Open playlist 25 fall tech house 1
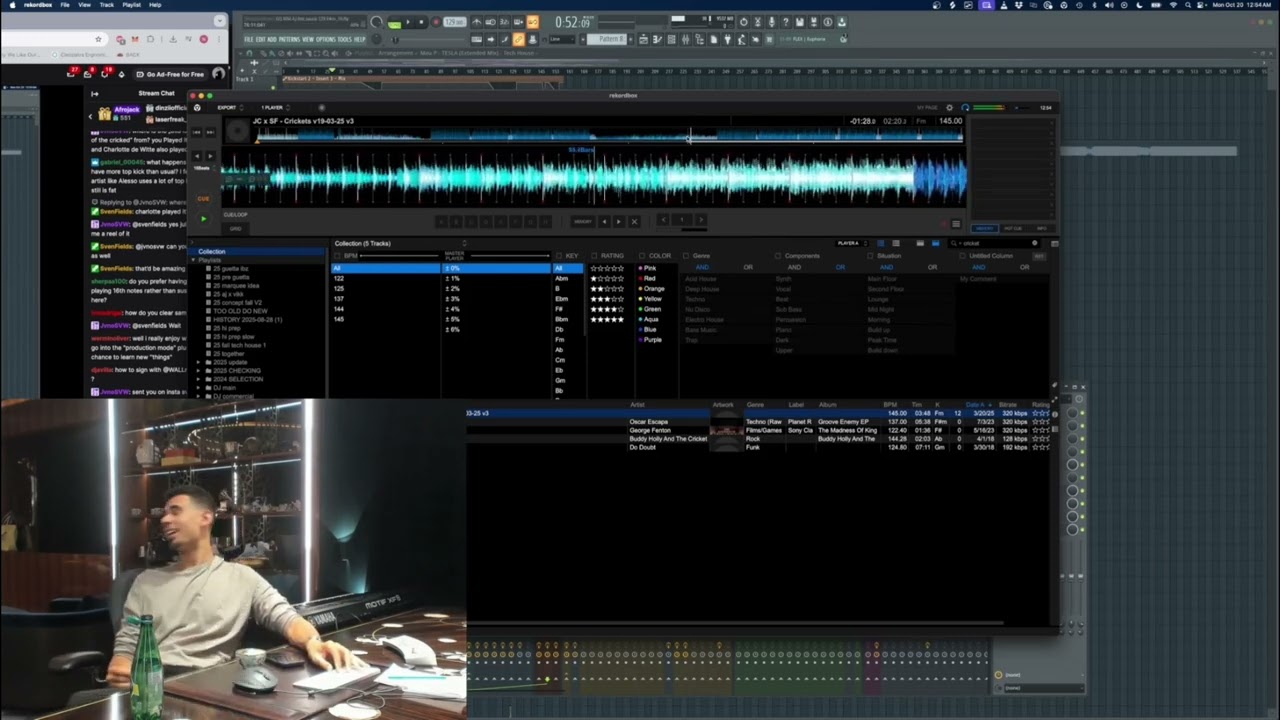The height and width of the screenshot is (720, 1280). (240, 344)
